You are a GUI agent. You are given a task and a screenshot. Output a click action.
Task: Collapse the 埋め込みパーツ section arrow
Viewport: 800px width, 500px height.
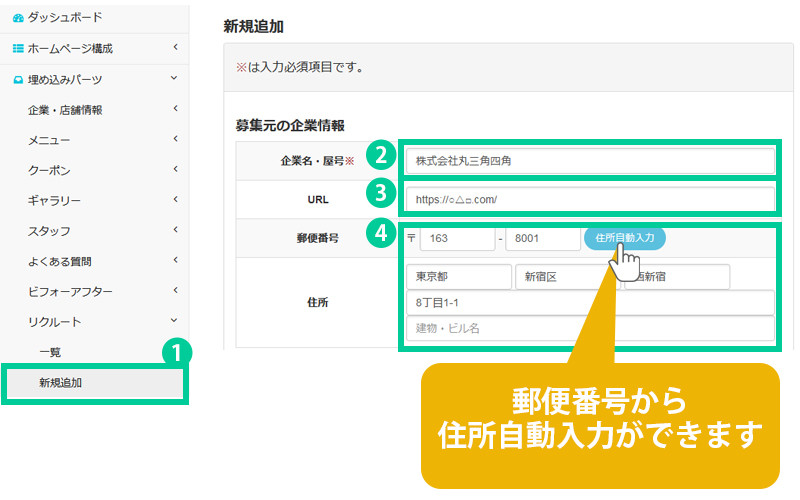[x=174, y=78]
